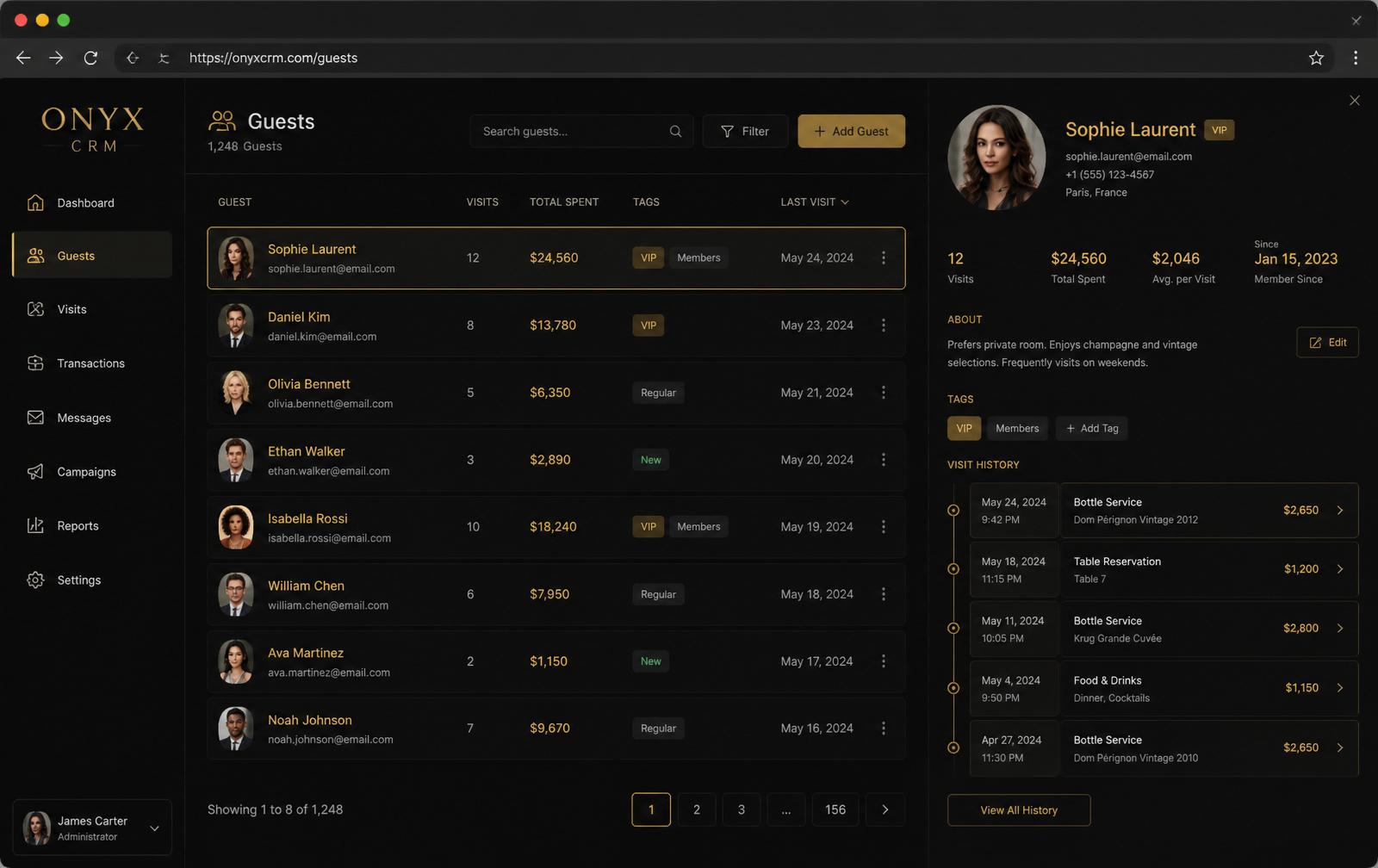The height and width of the screenshot is (868, 1378).
Task: Open the Reports chart icon
Action: pyautogui.click(x=35, y=525)
